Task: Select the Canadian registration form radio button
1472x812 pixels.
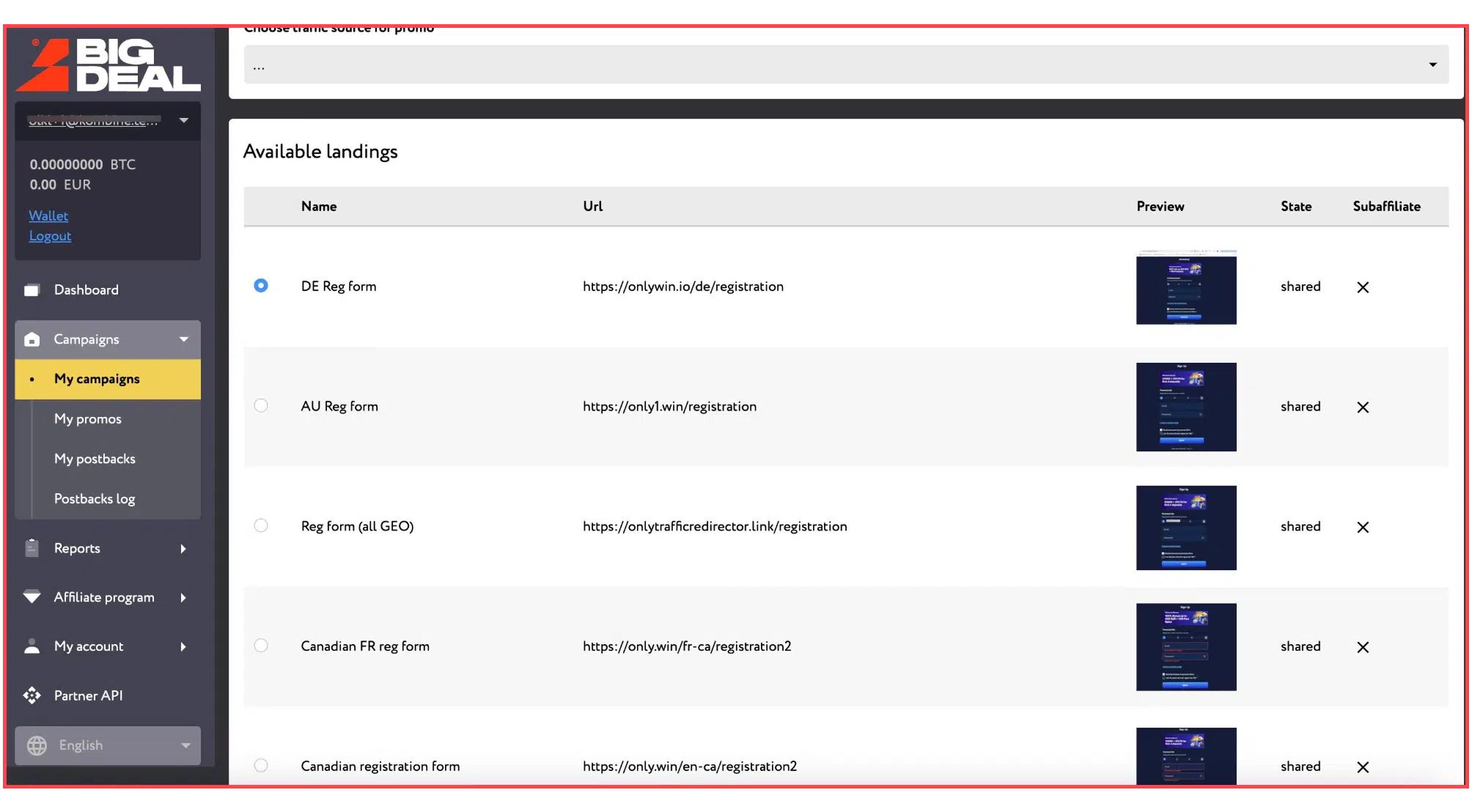Action: coord(261,765)
